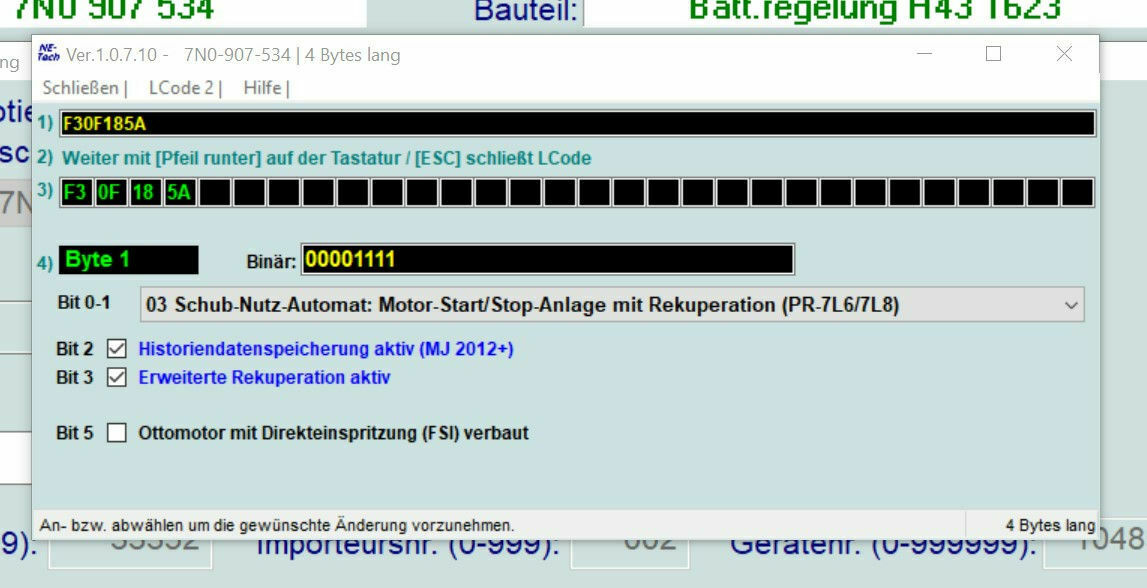The height and width of the screenshot is (588, 1147).
Task: Click the coding field showing F30F185A
Action: pyautogui.click(x=577, y=124)
